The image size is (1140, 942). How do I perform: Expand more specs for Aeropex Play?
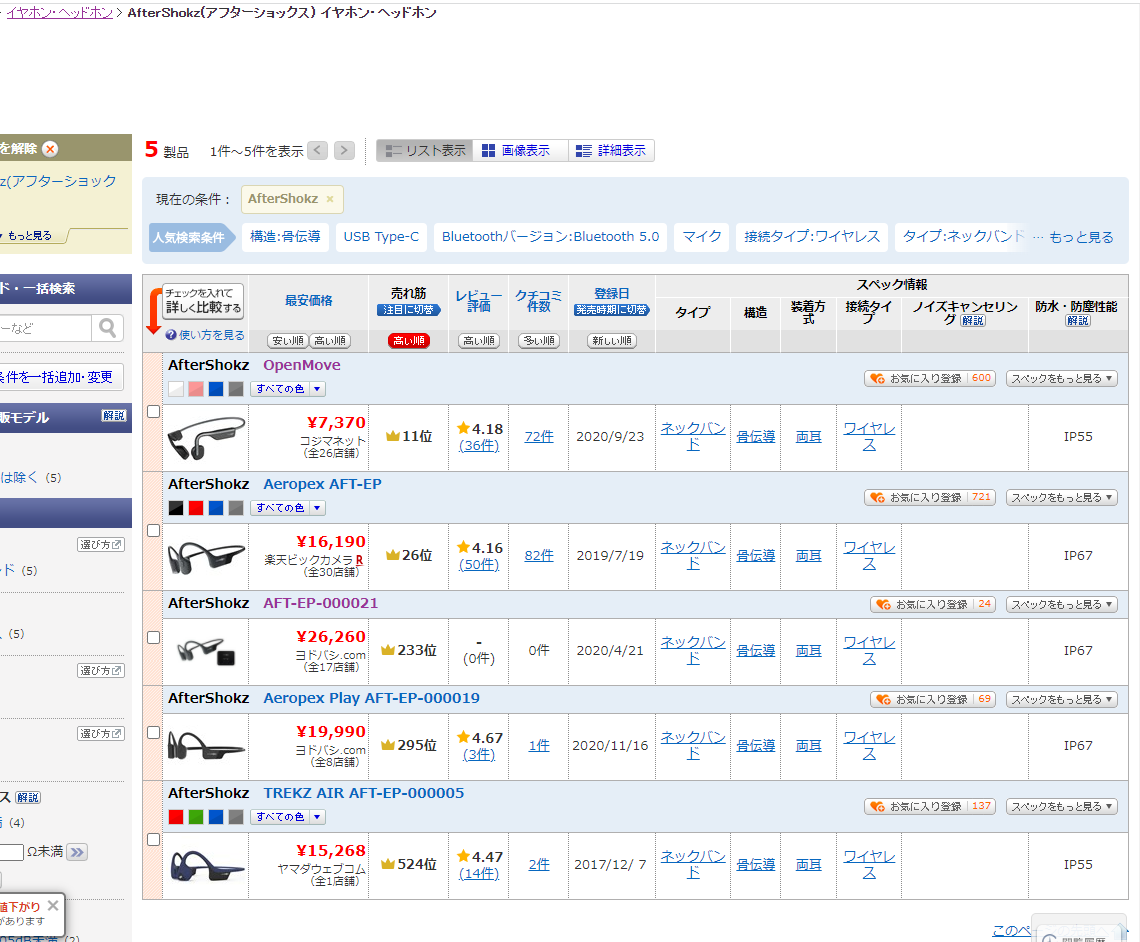tap(1061, 699)
